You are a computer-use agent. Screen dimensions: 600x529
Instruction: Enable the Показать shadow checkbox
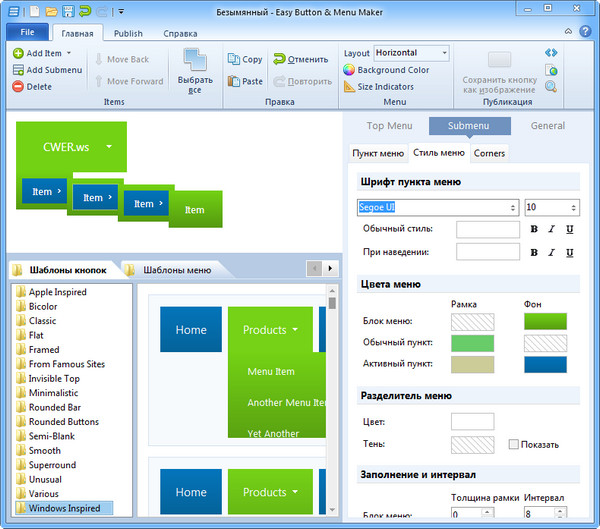click(x=514, y=444)
